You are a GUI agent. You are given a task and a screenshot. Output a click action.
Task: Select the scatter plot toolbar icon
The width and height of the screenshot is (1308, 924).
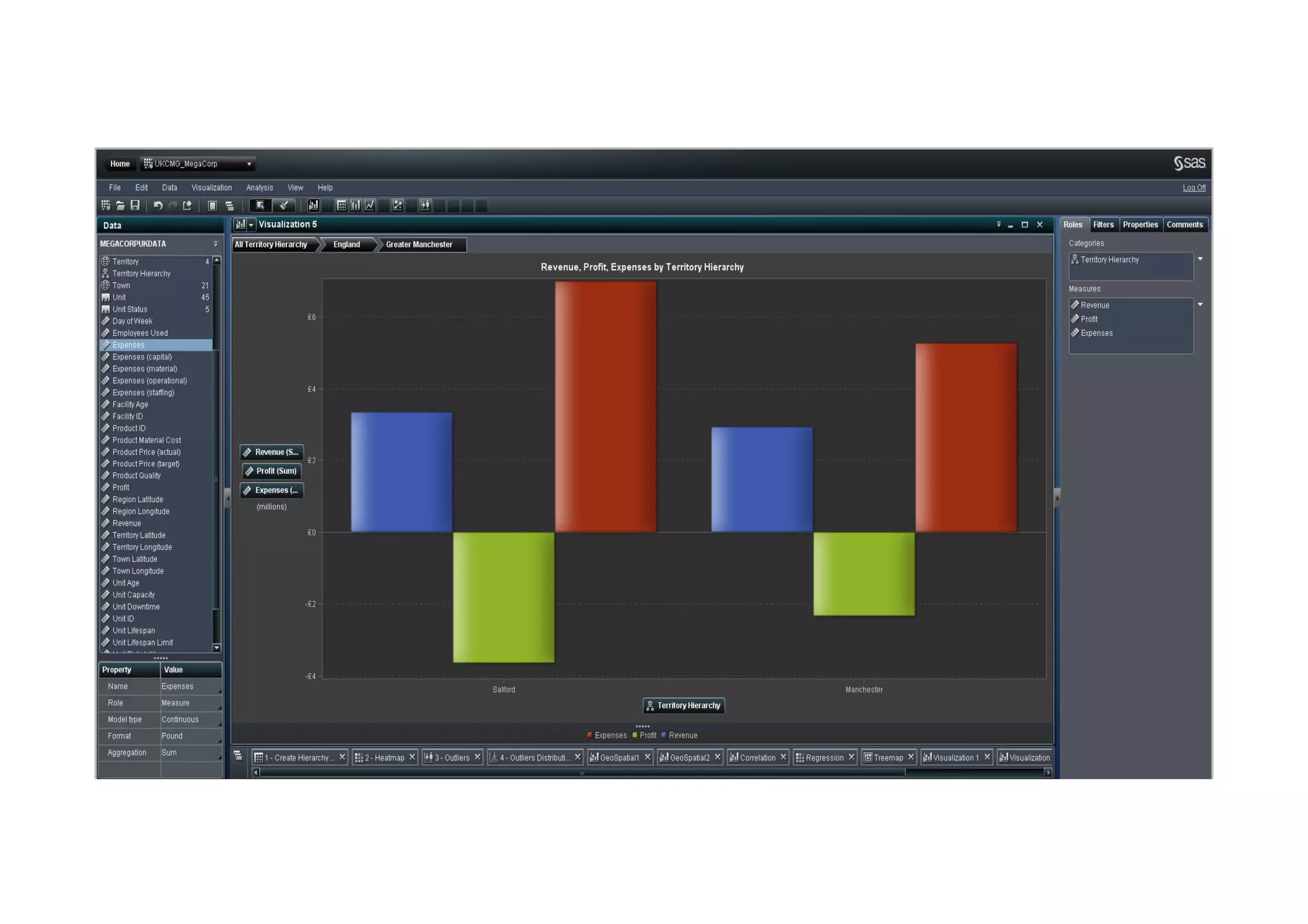coord(397,206)
